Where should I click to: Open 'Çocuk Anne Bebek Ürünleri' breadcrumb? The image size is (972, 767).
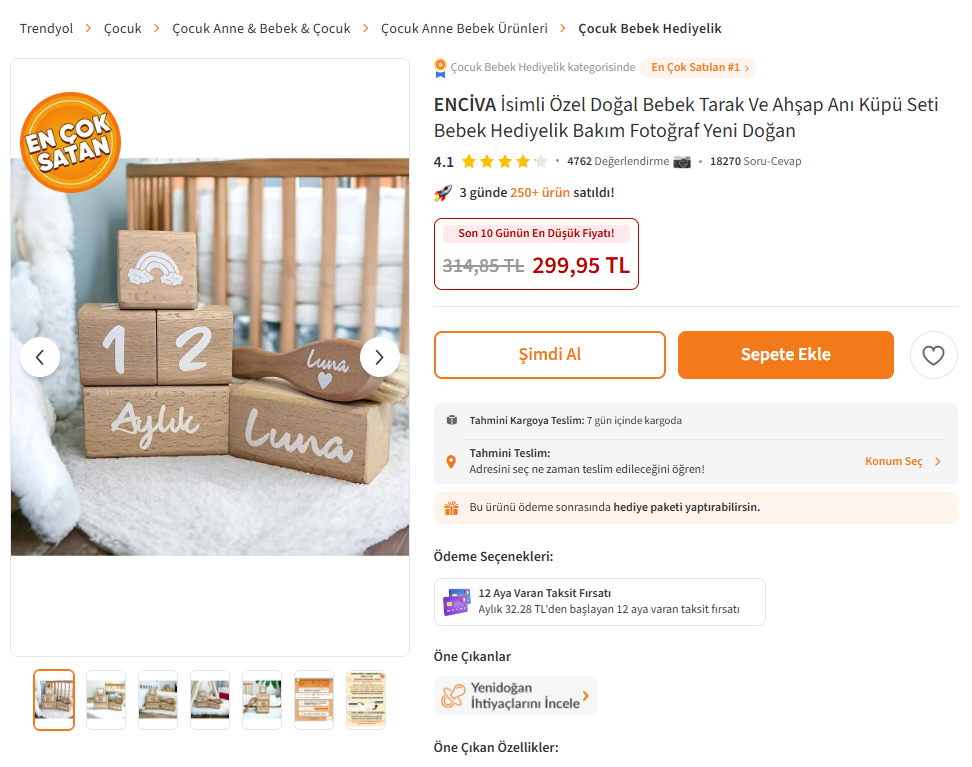click(x=464, y=29)
